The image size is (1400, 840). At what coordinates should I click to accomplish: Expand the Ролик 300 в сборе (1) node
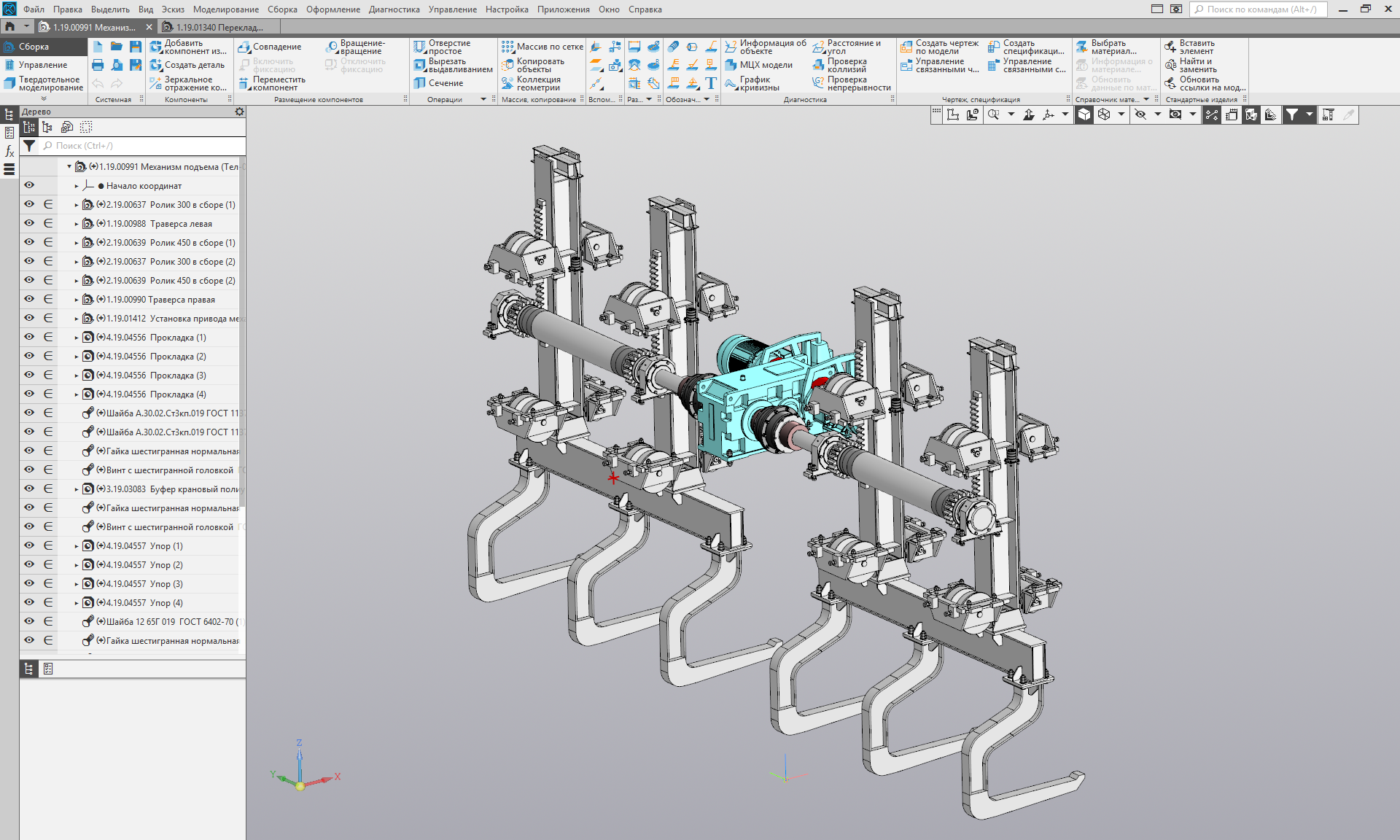pos(77,205)
